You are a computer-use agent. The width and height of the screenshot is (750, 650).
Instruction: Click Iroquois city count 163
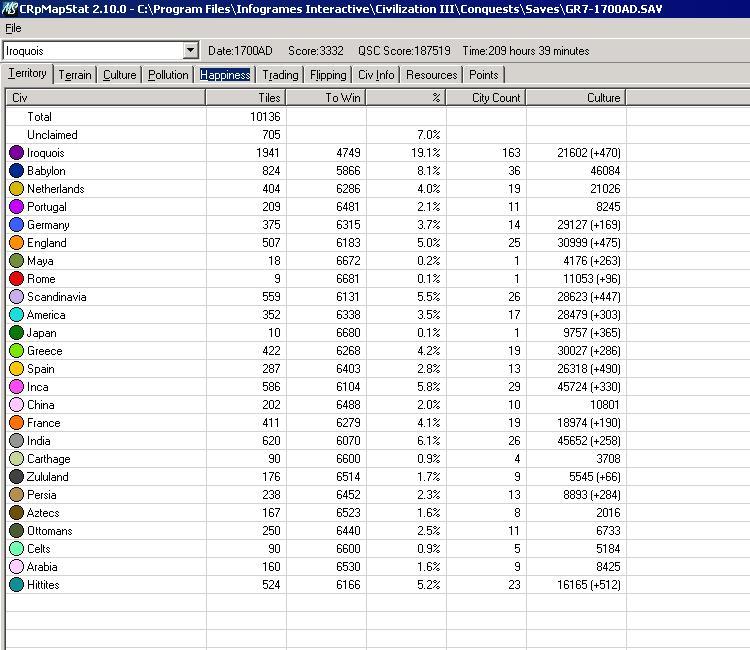(511, 153)
